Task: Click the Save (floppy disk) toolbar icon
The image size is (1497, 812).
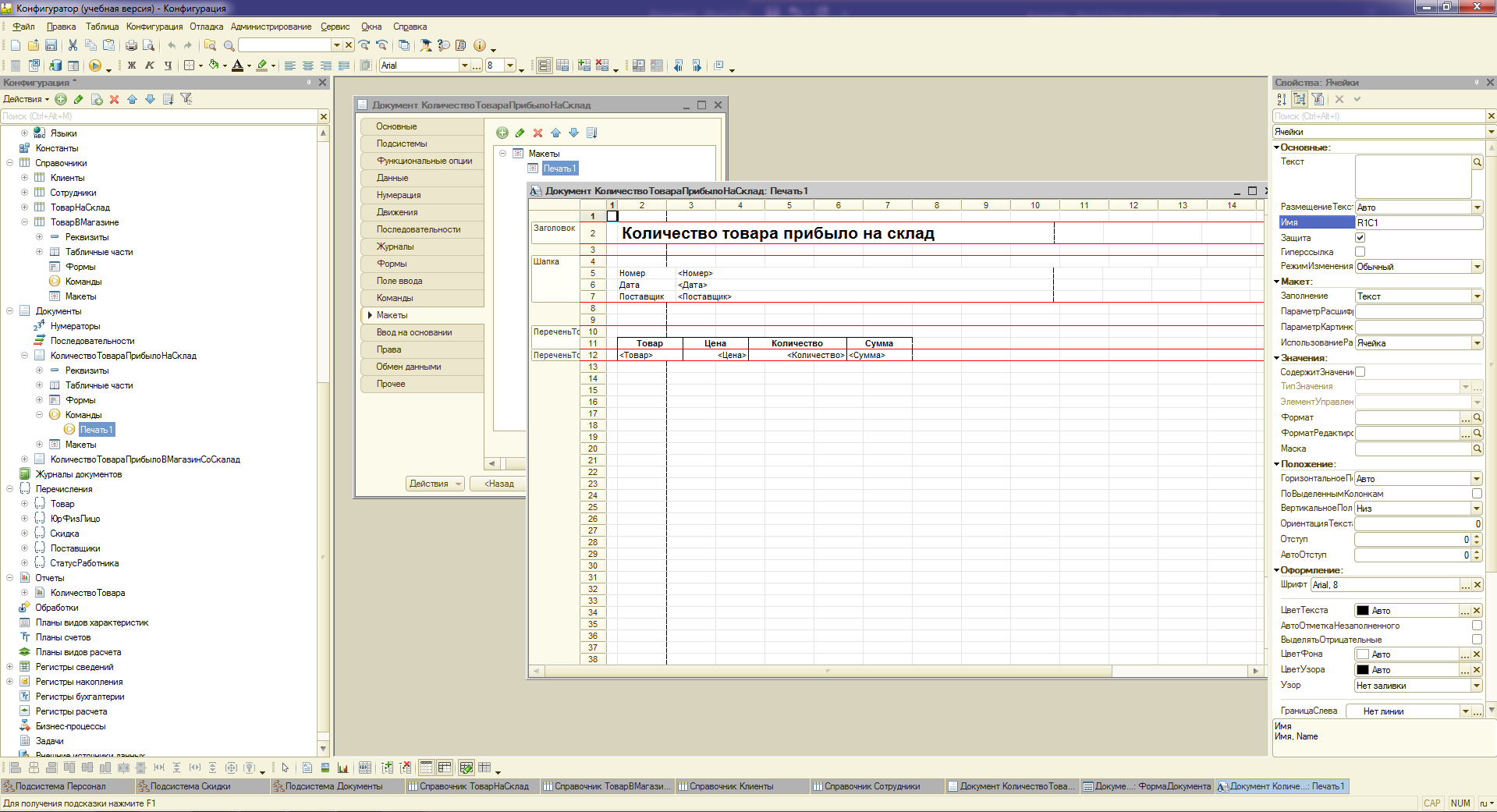Action: coord(51,45)
